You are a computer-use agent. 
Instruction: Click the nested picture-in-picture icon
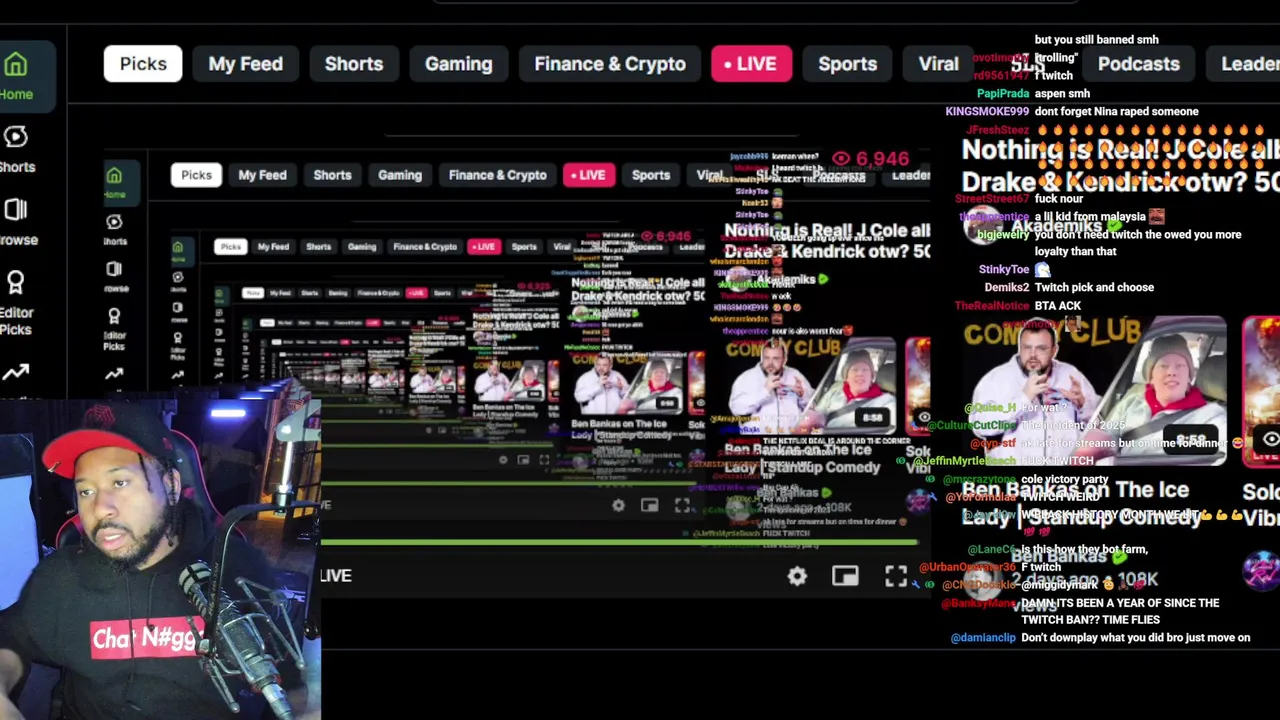tap(649, 506)
